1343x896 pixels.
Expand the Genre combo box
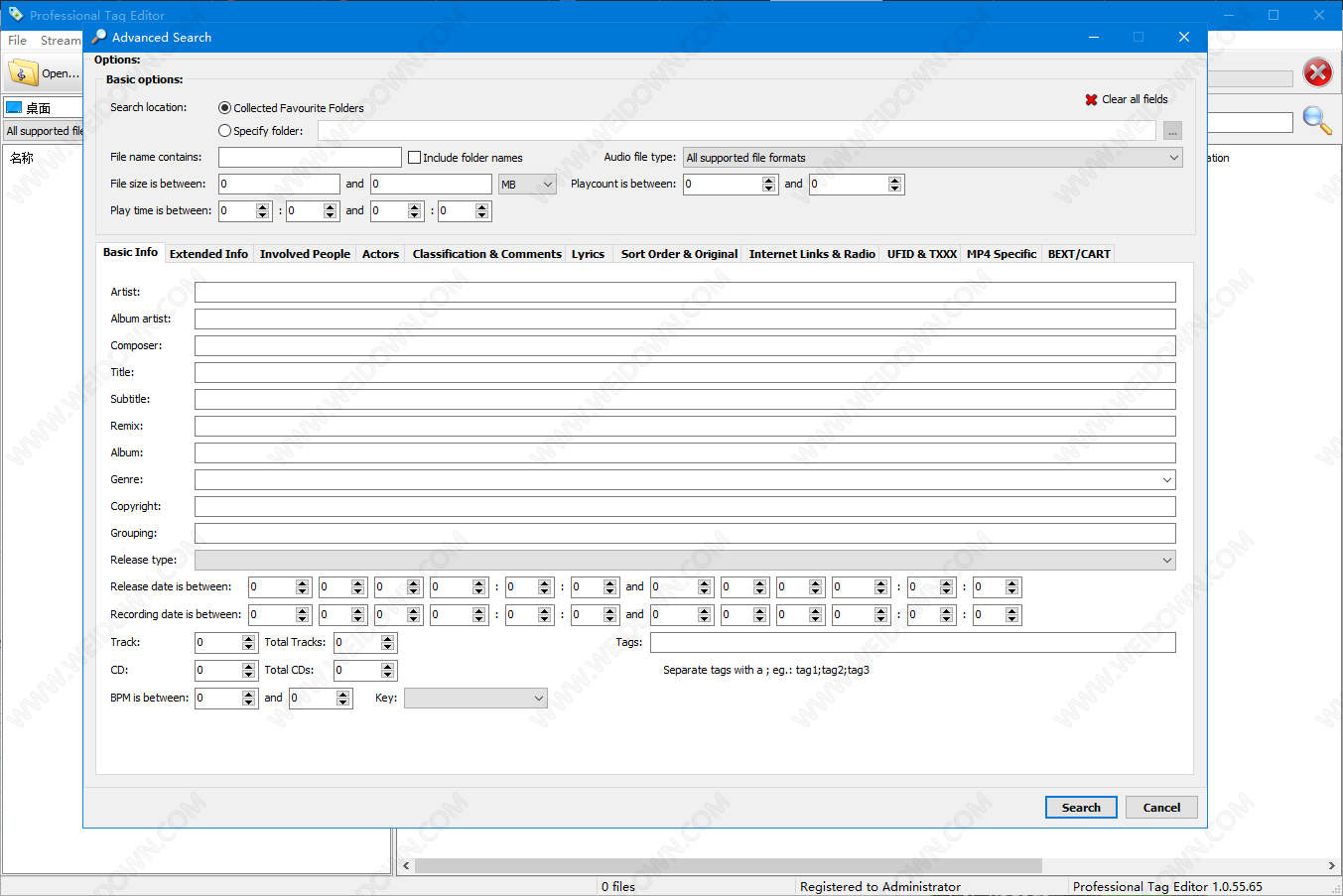click(1167, 479)
